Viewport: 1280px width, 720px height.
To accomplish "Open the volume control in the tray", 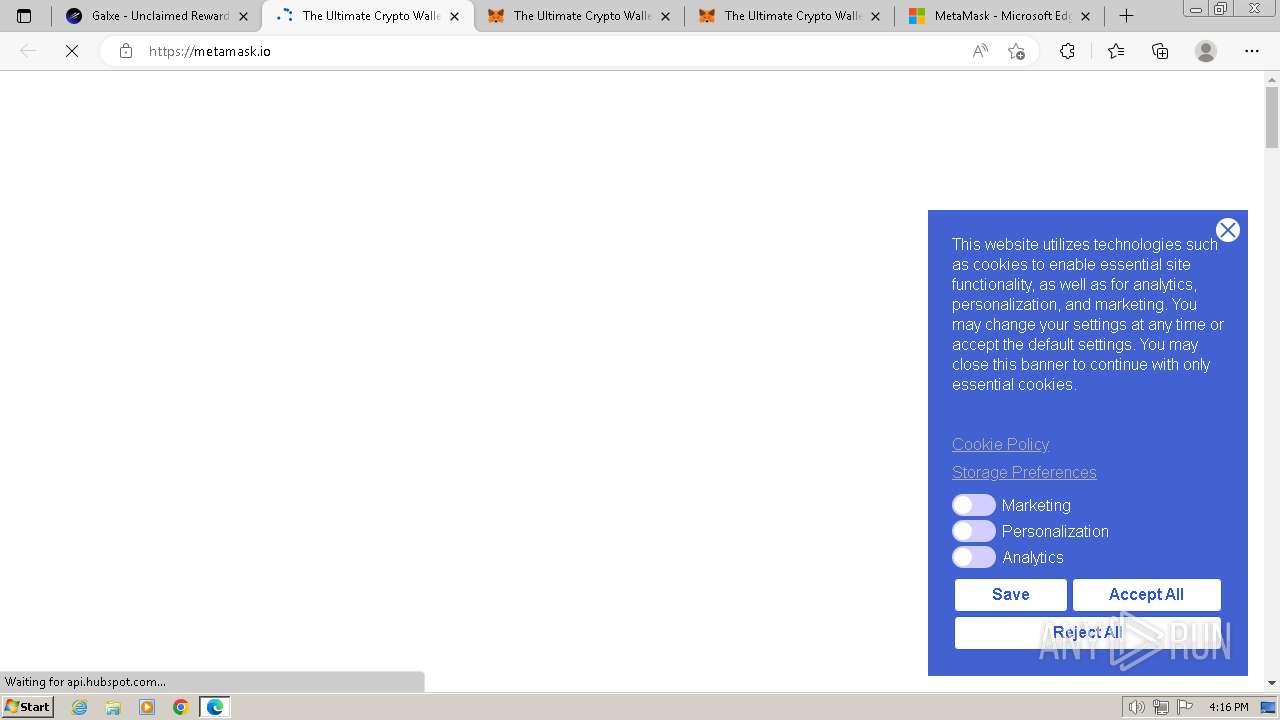I will pos(1136,707).
